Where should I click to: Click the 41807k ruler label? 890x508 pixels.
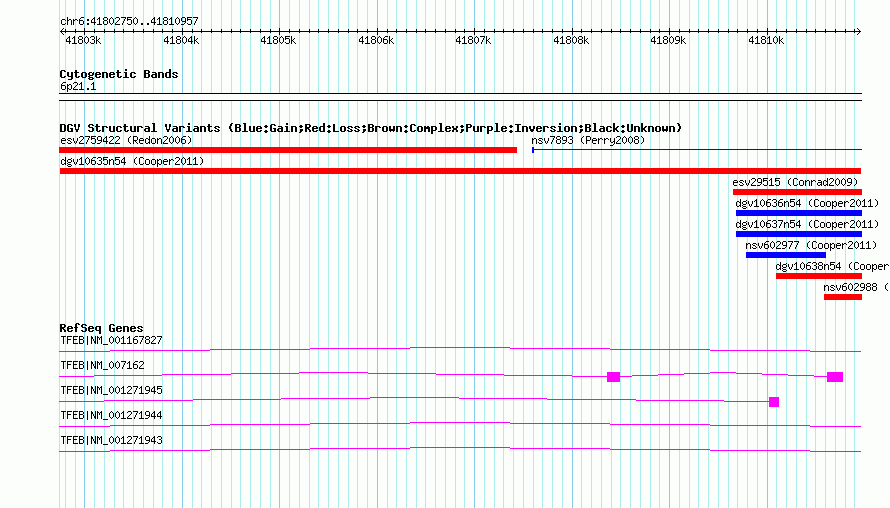(x=473, y=40)
